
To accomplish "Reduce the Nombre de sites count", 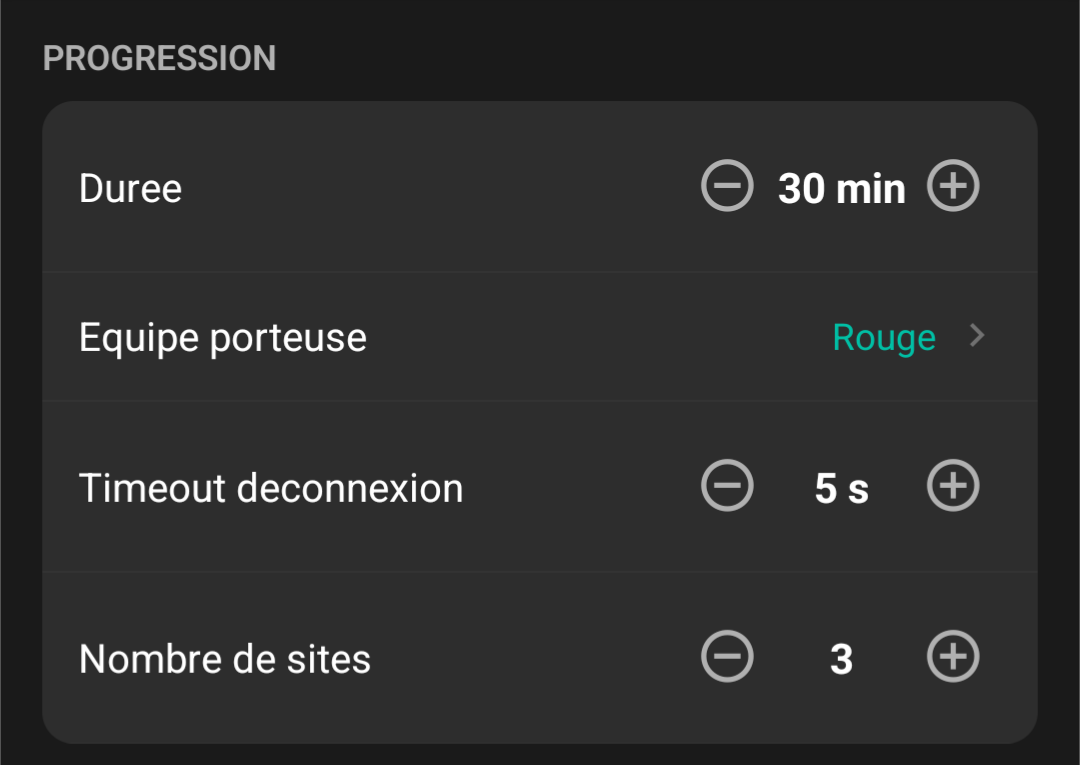I will pos(727,657).
